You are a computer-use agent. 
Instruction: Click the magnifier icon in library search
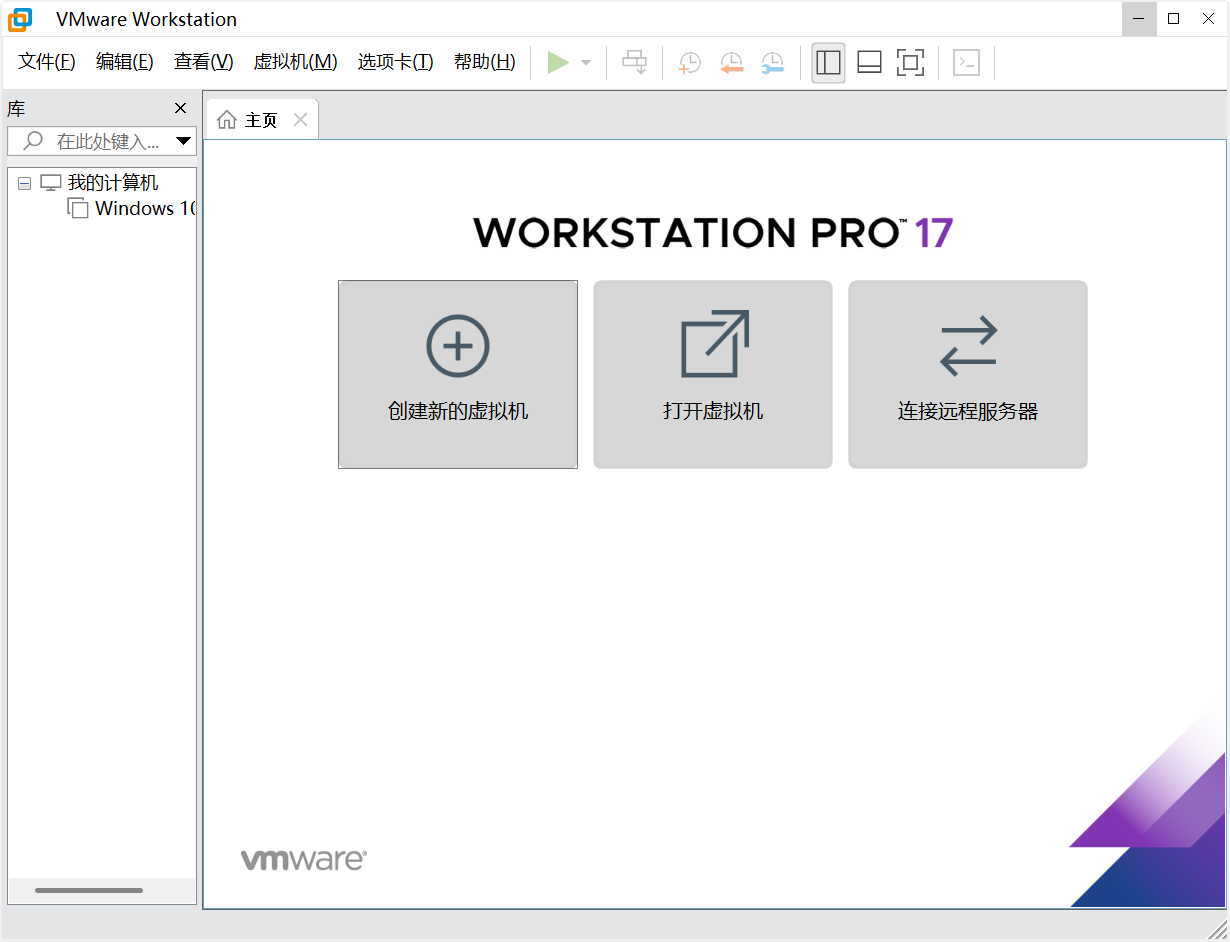(x=33, y=141)
